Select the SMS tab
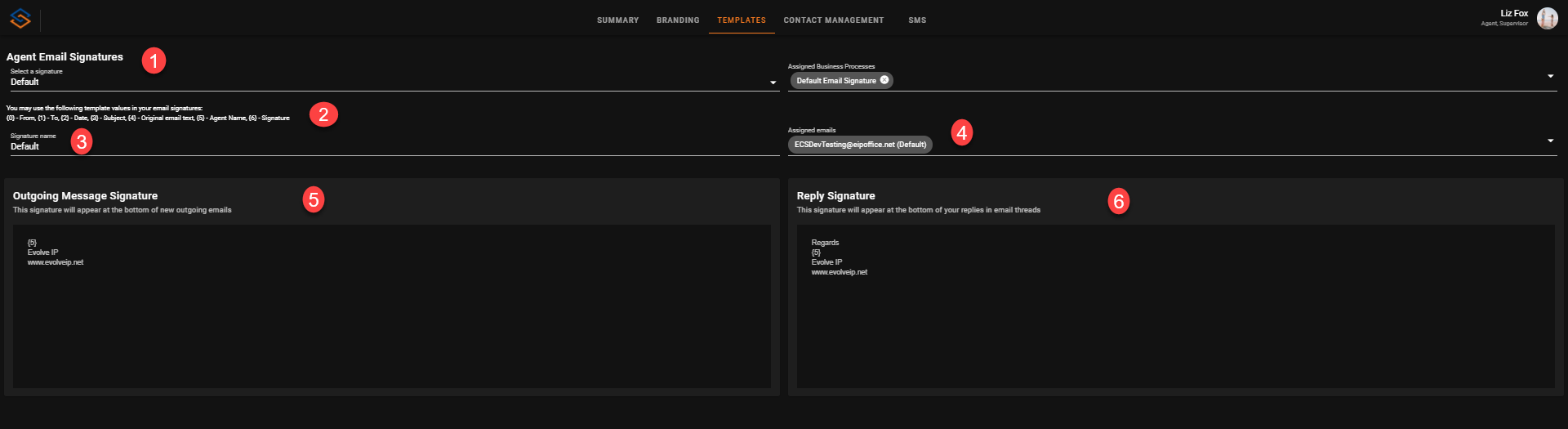The width and height of the screenshot is (1568, 429). click(x=917, y=20)
